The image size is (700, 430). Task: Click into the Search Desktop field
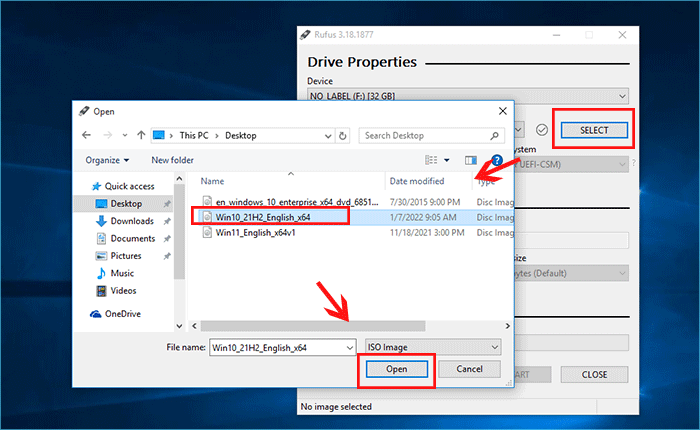(431, 135)
